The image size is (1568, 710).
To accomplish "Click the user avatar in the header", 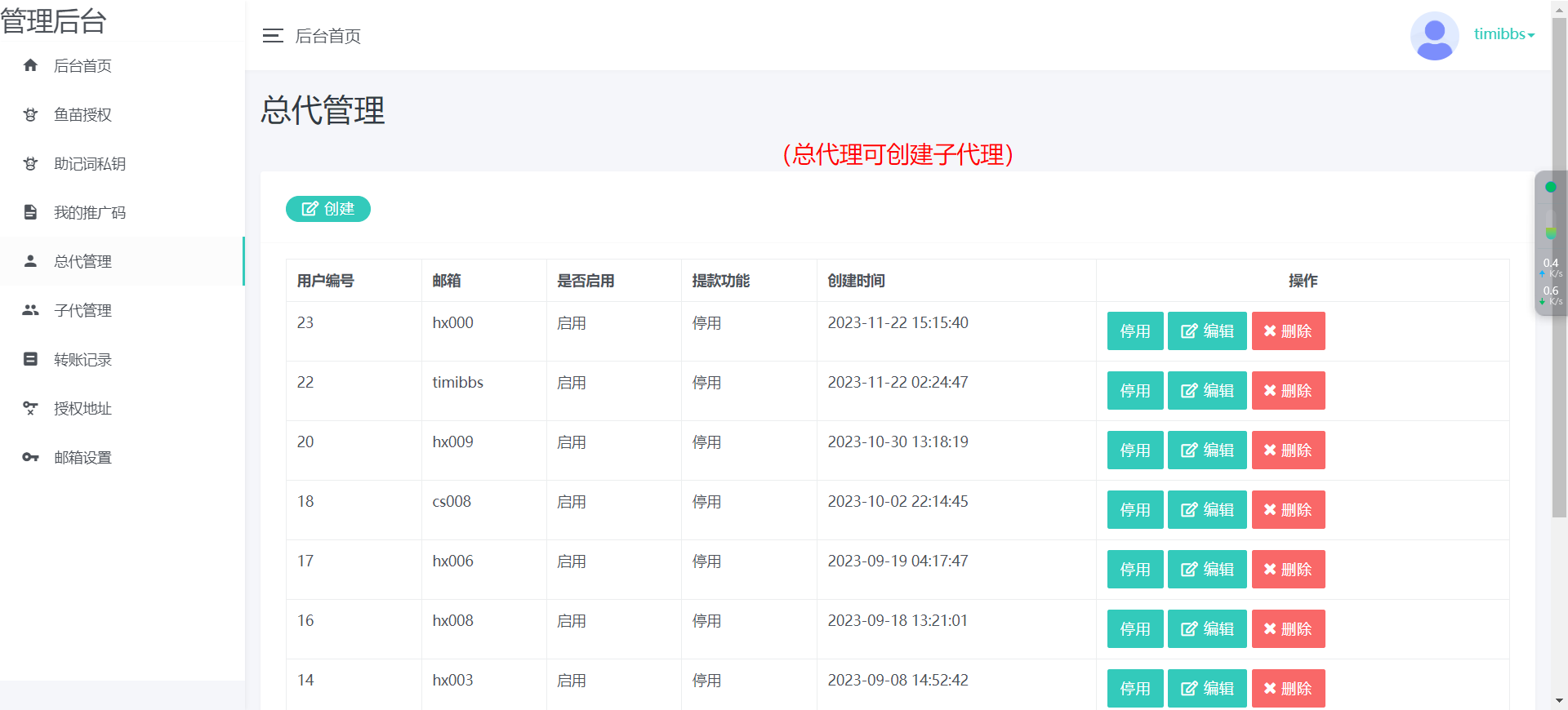I will tap(1434, 36).
